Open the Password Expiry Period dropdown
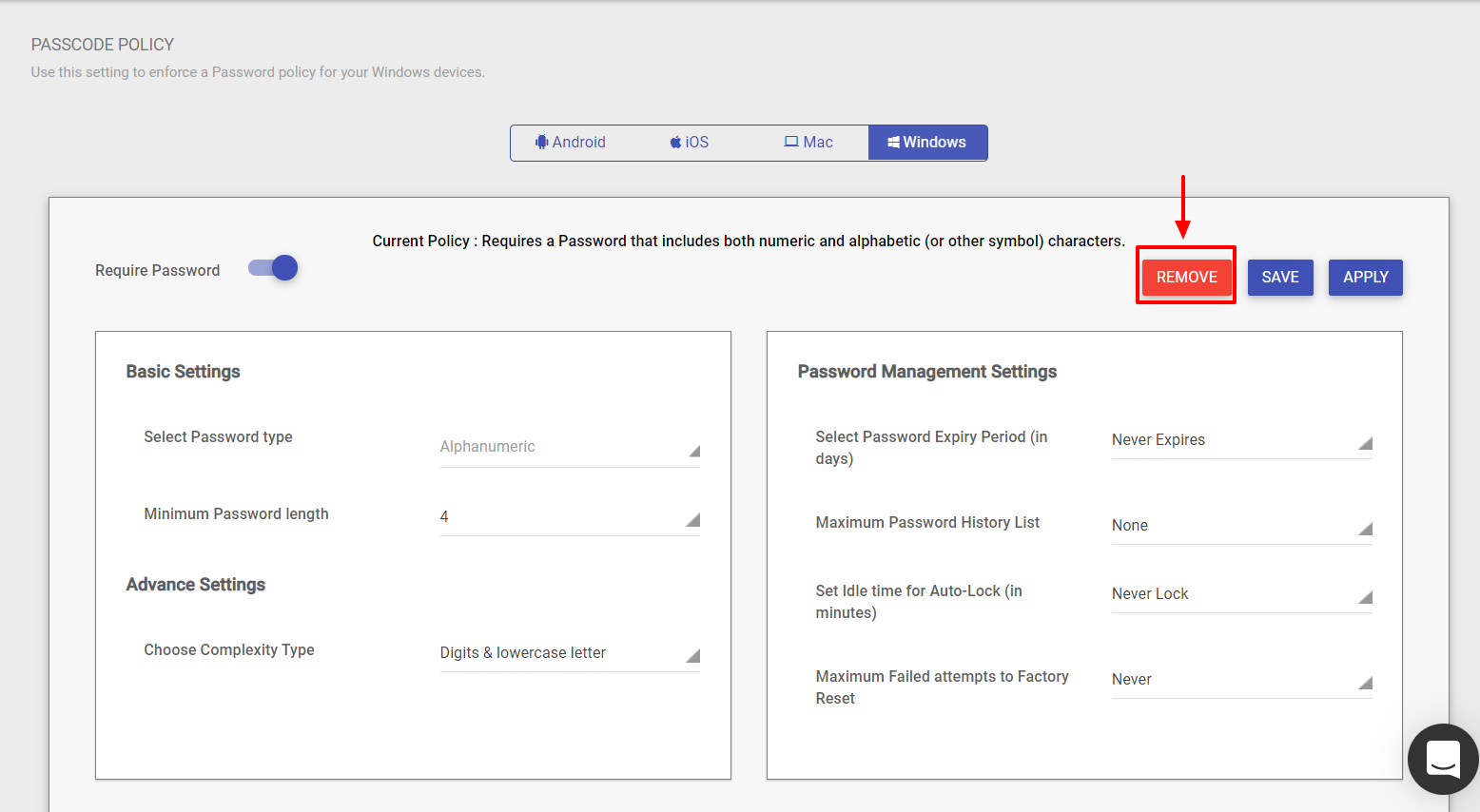1480x812 pixels. click(1240, 440)
